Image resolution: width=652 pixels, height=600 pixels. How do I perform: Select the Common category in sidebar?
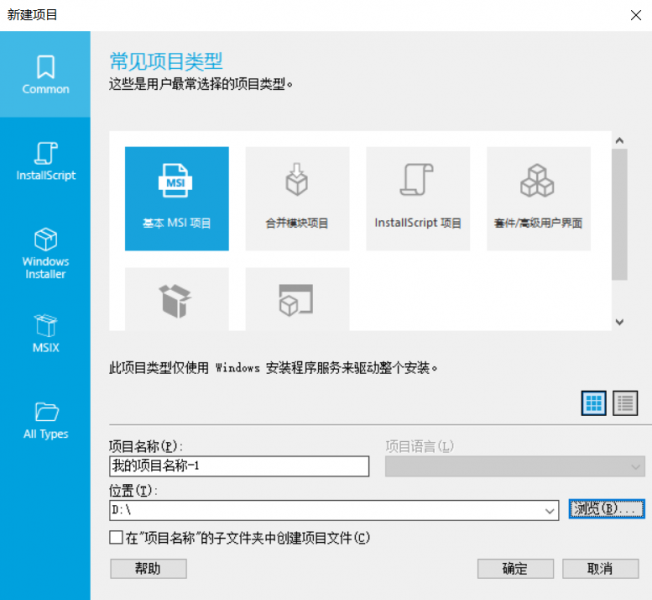[45, 74]
